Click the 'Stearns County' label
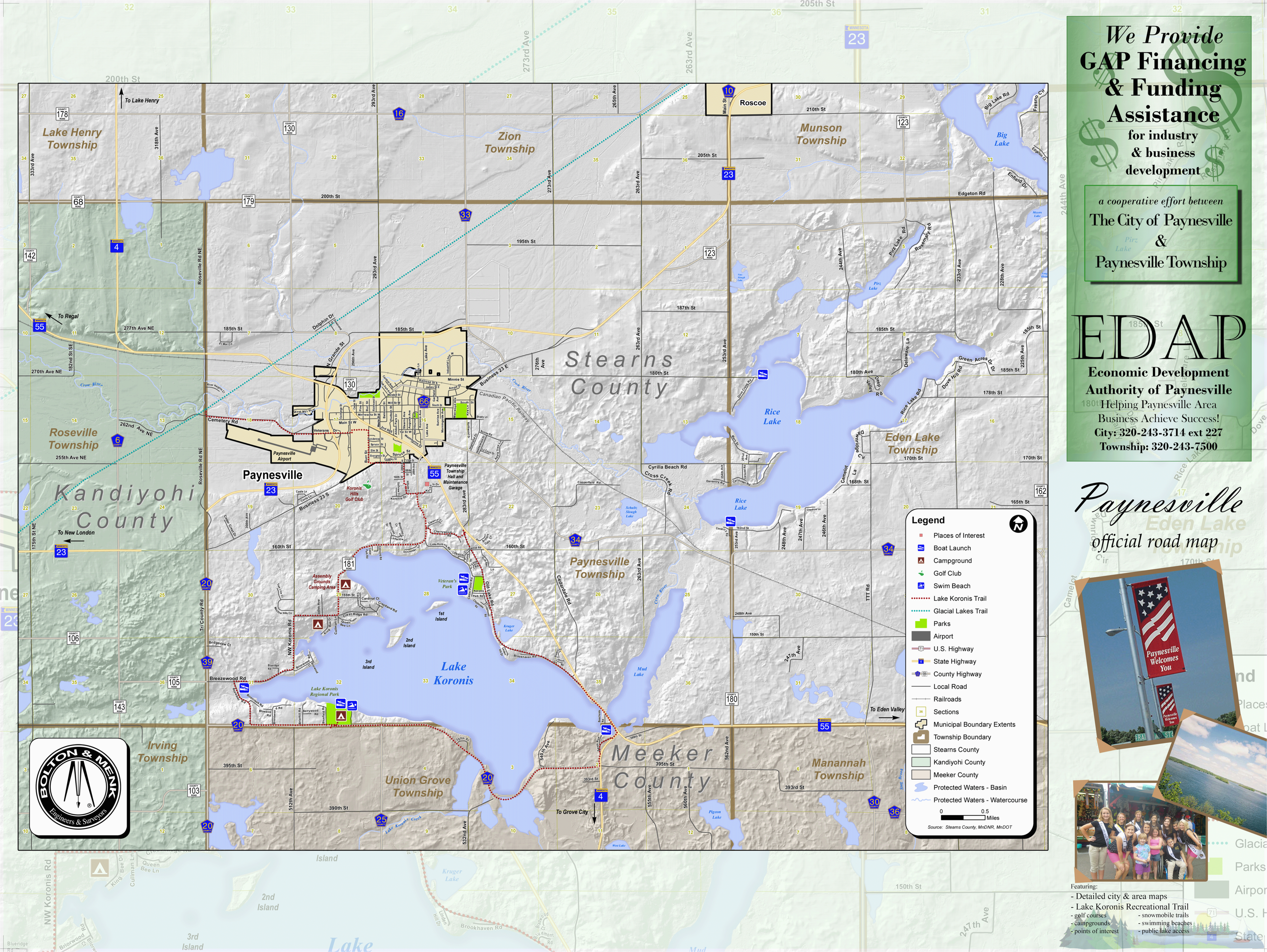The height and width of the screenshot is (952, 1267). click(x=619, y=373)
